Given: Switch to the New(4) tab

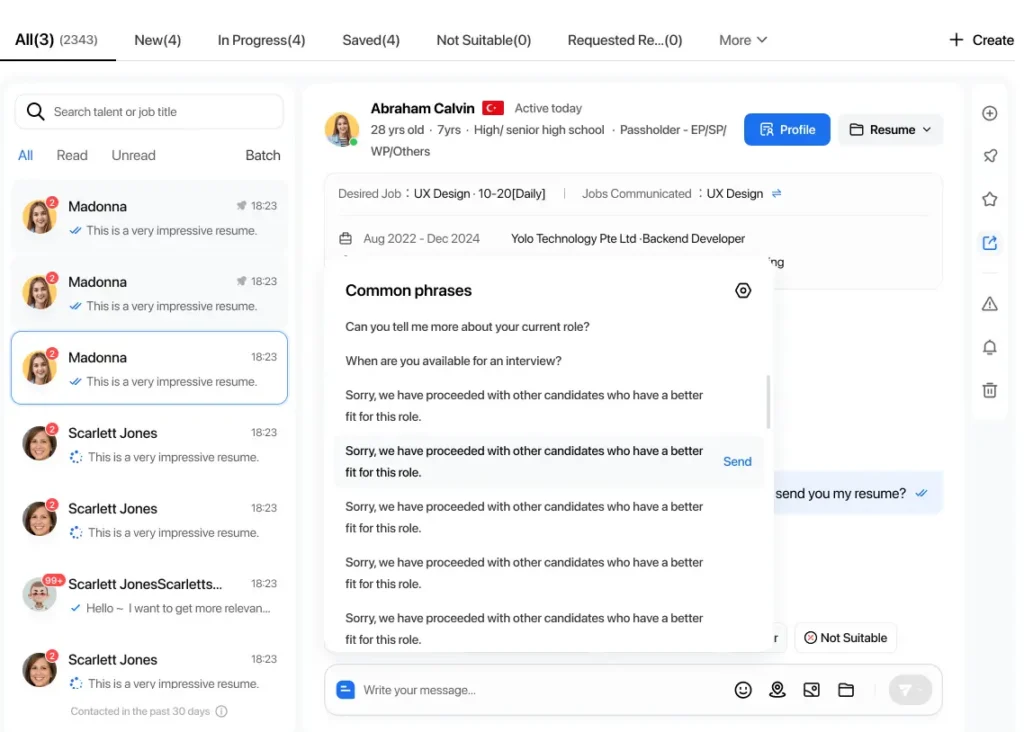Looking at the screenshot, I should pyautogui.click(x=157, y=40).
